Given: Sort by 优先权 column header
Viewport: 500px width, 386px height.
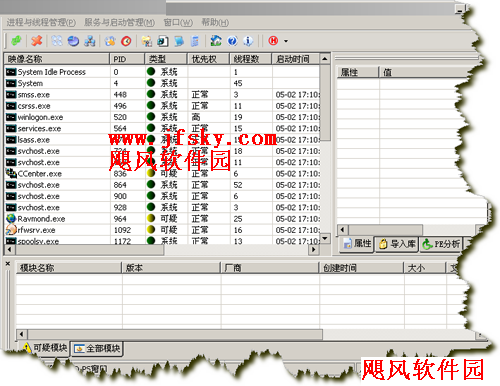Looking at the screenshot, I should (x=208, y=59).
